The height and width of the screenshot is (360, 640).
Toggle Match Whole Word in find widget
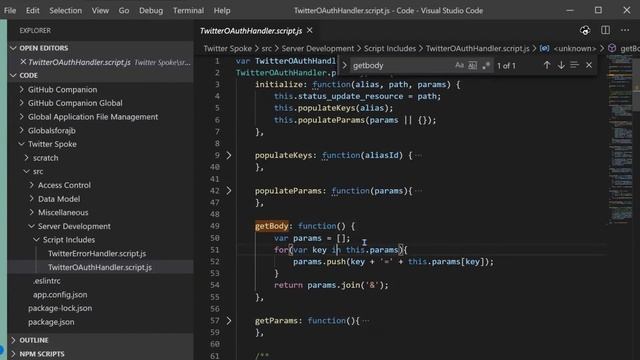472,65
